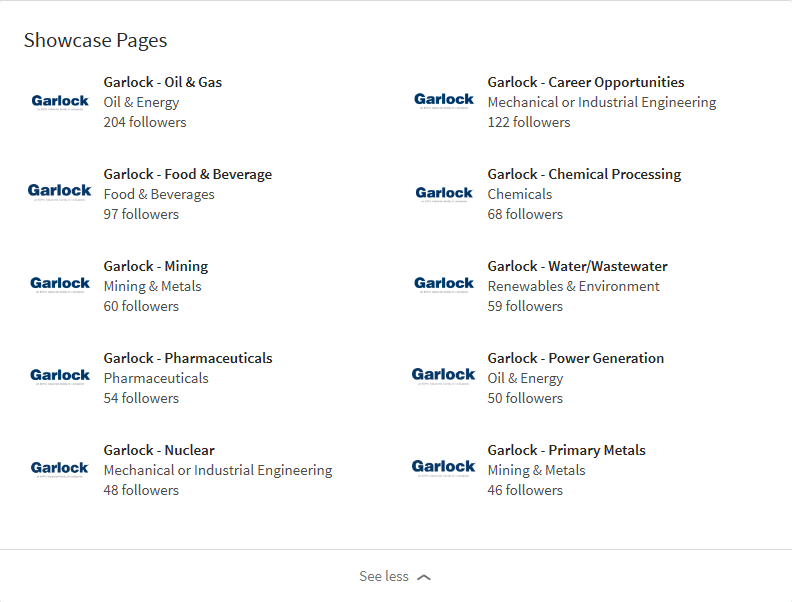This screenshot has height=602, width=792.
Task: Click the Garlock logo beside Career Opportunities
Action: pyautogui.click(x=444, y=101)
